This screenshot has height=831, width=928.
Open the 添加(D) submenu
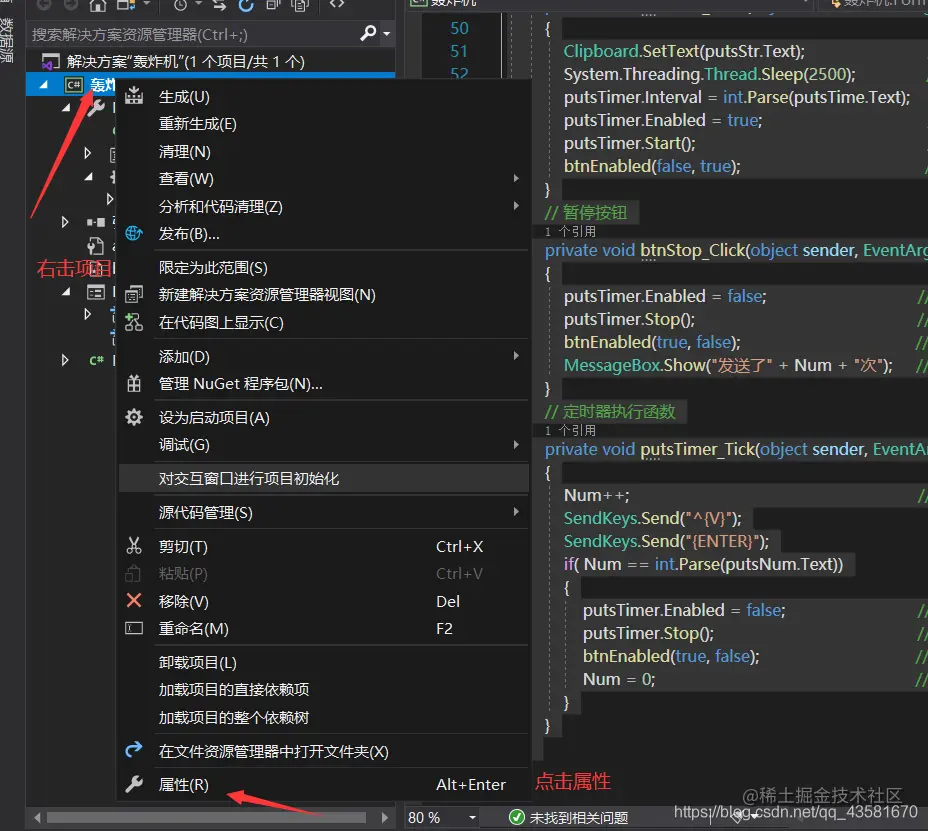(x=516, y=356)
